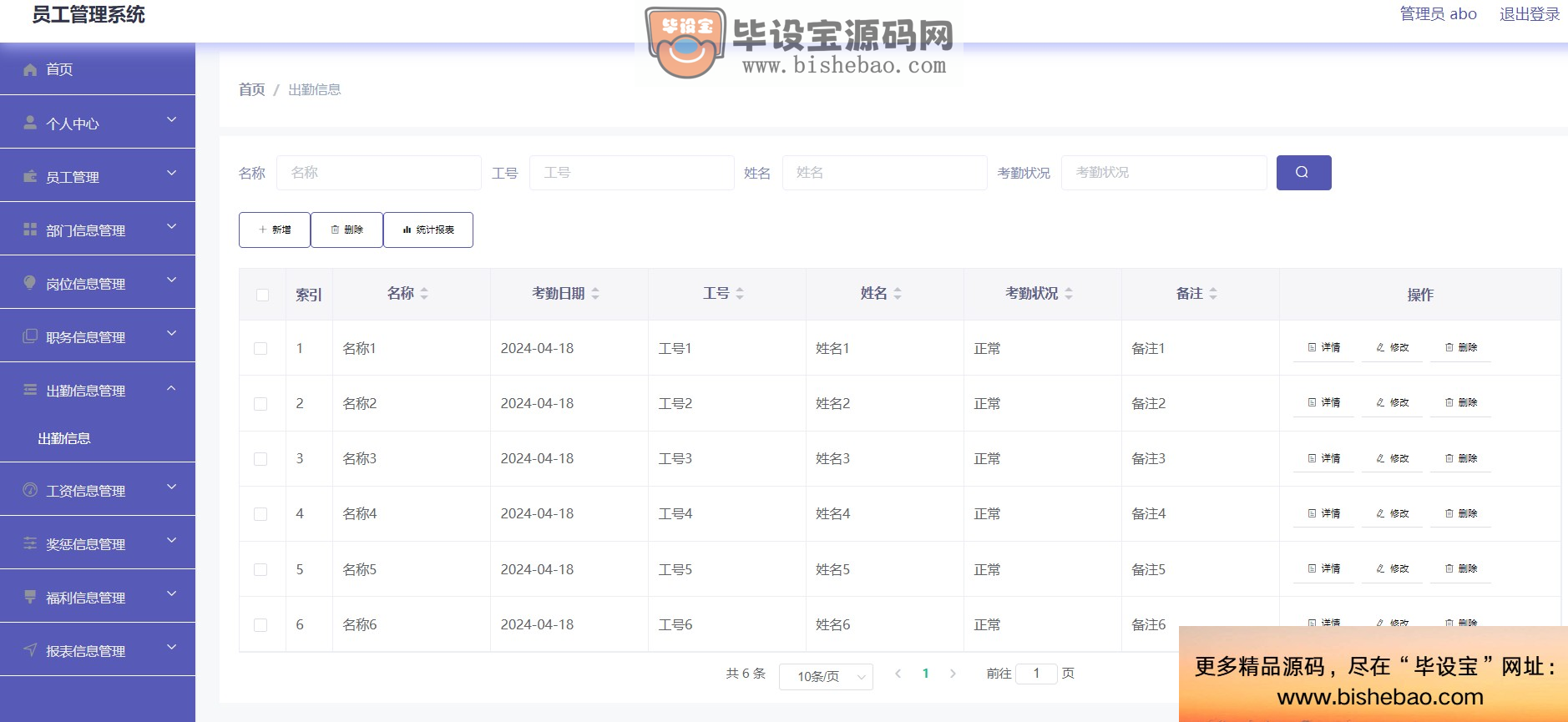Click the home icon in sidebar
Viewport: 1568px width, 722px height.
pyautogui.click(x=30, y=69)
